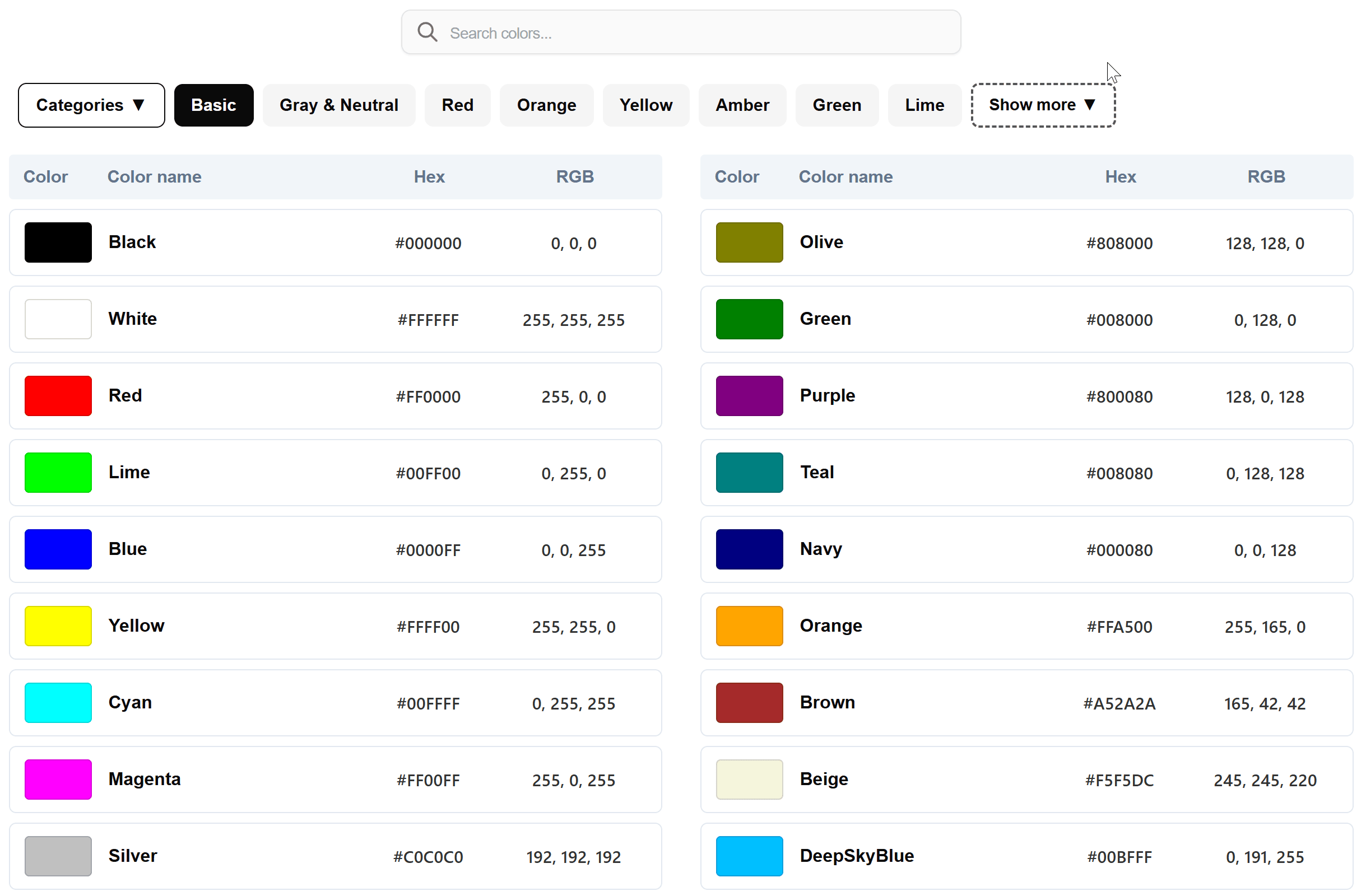Select the Red category chip

pos(457,105)
